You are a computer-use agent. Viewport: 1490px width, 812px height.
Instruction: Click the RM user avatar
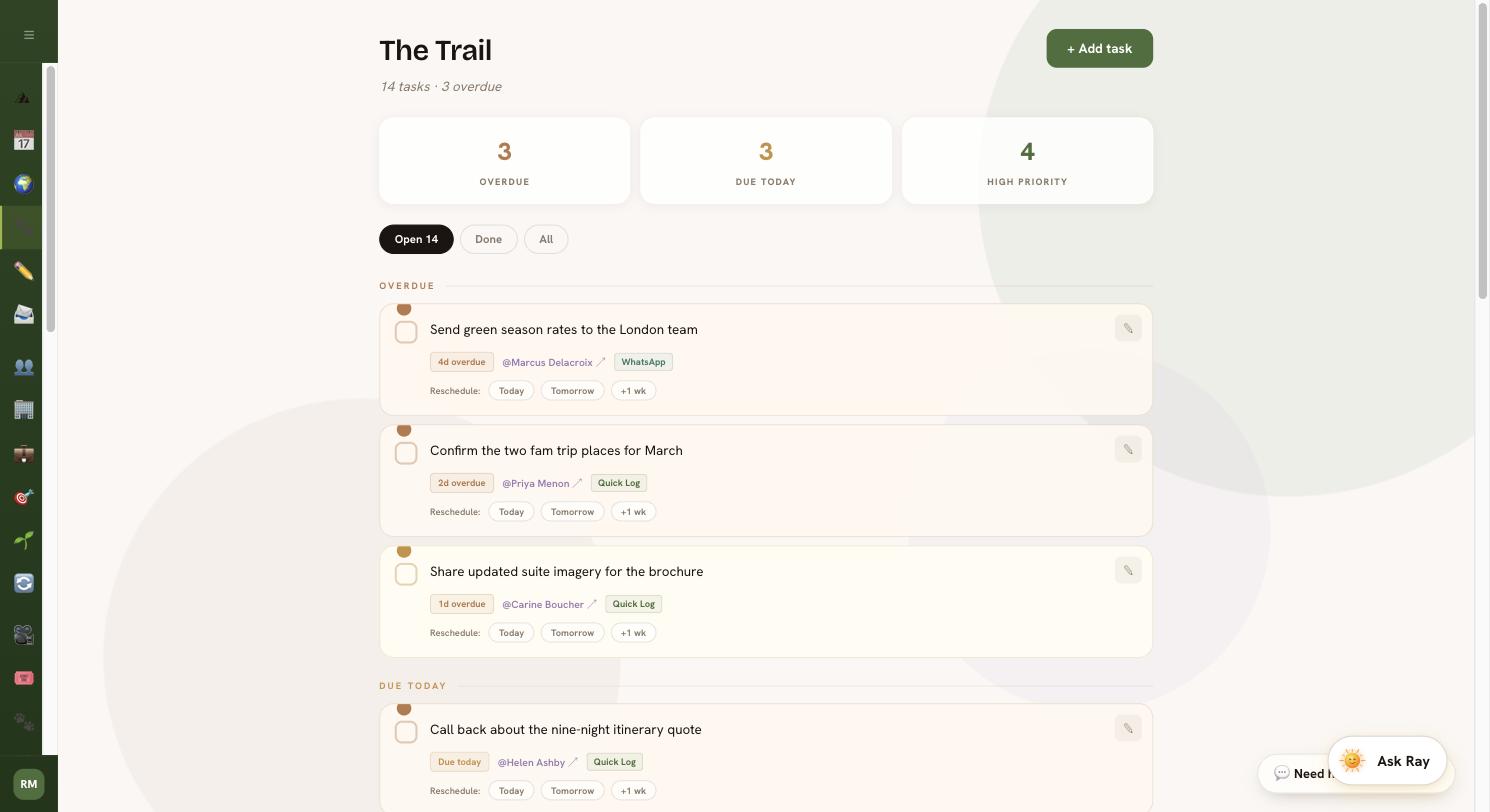29,784
